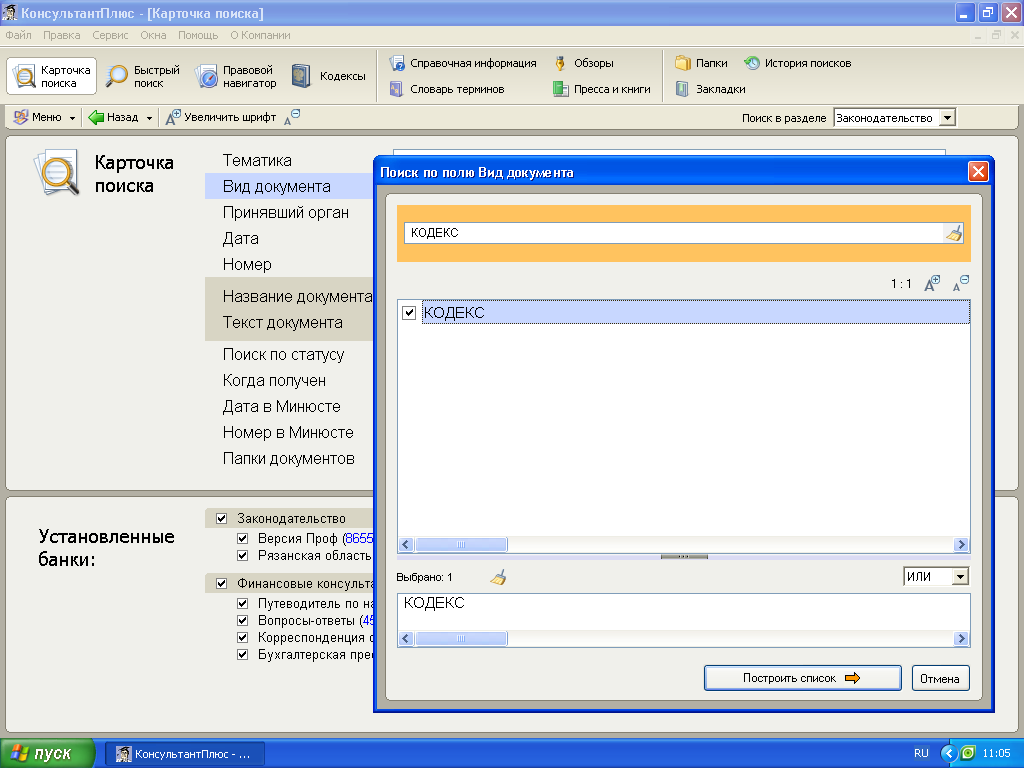Open Карточка поиска toolbar icon
This screenshot has height=768, width=1024.
coord(25,76)
